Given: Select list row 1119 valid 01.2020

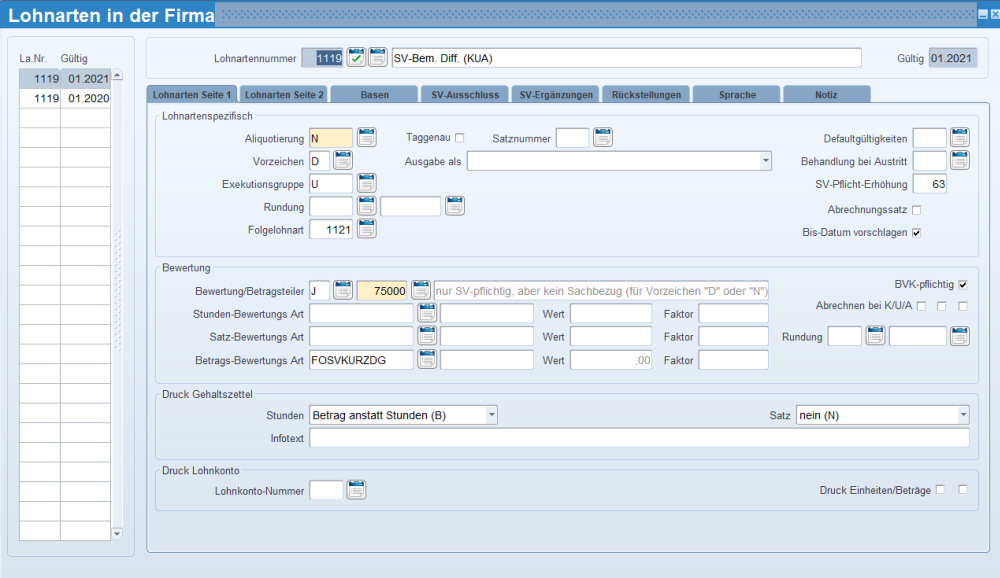Looking at the screenshot, I should coord(65,98).
